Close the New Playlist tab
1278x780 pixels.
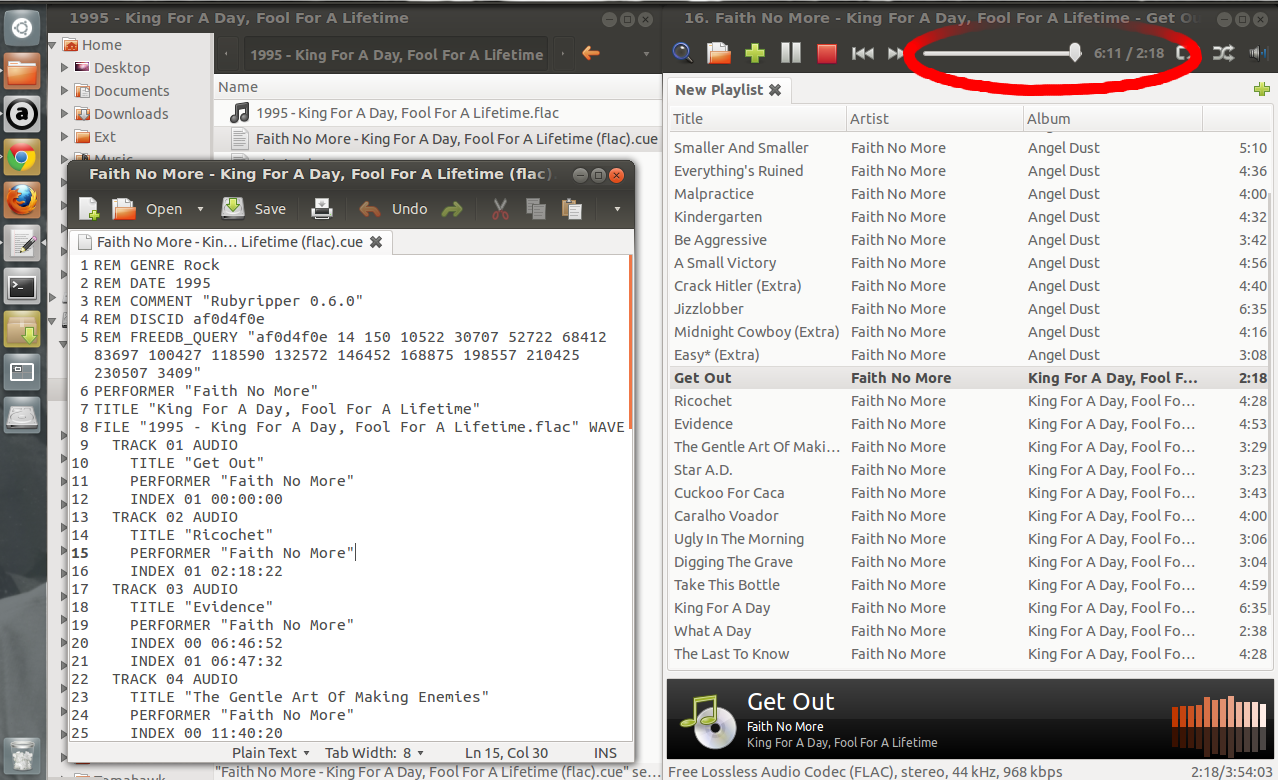tap(774, 90)
